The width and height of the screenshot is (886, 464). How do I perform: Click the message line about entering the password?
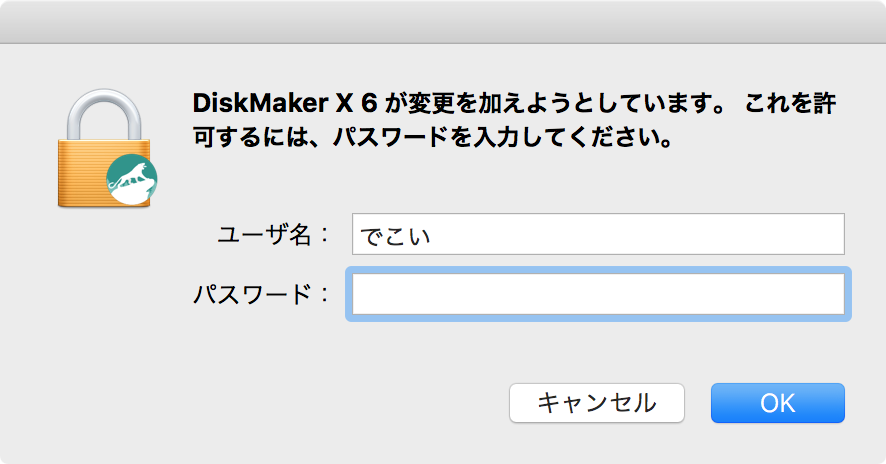[x=432, y=137]
